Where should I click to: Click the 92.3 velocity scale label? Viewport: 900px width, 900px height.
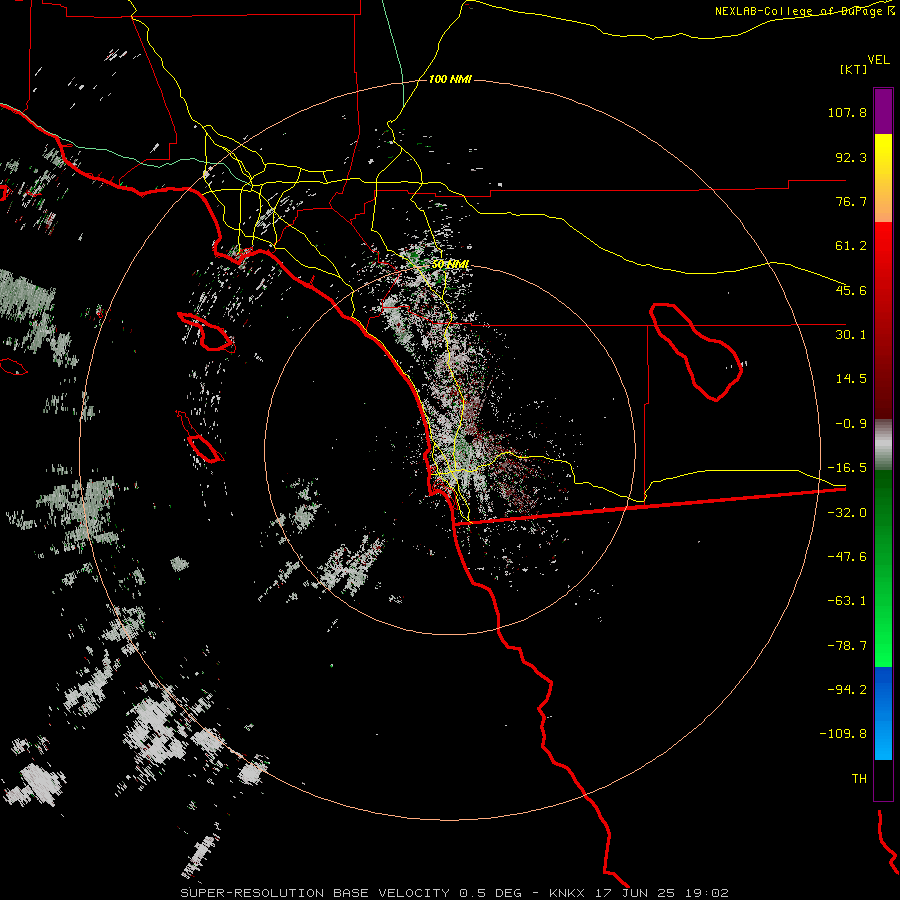pos(851,157)
